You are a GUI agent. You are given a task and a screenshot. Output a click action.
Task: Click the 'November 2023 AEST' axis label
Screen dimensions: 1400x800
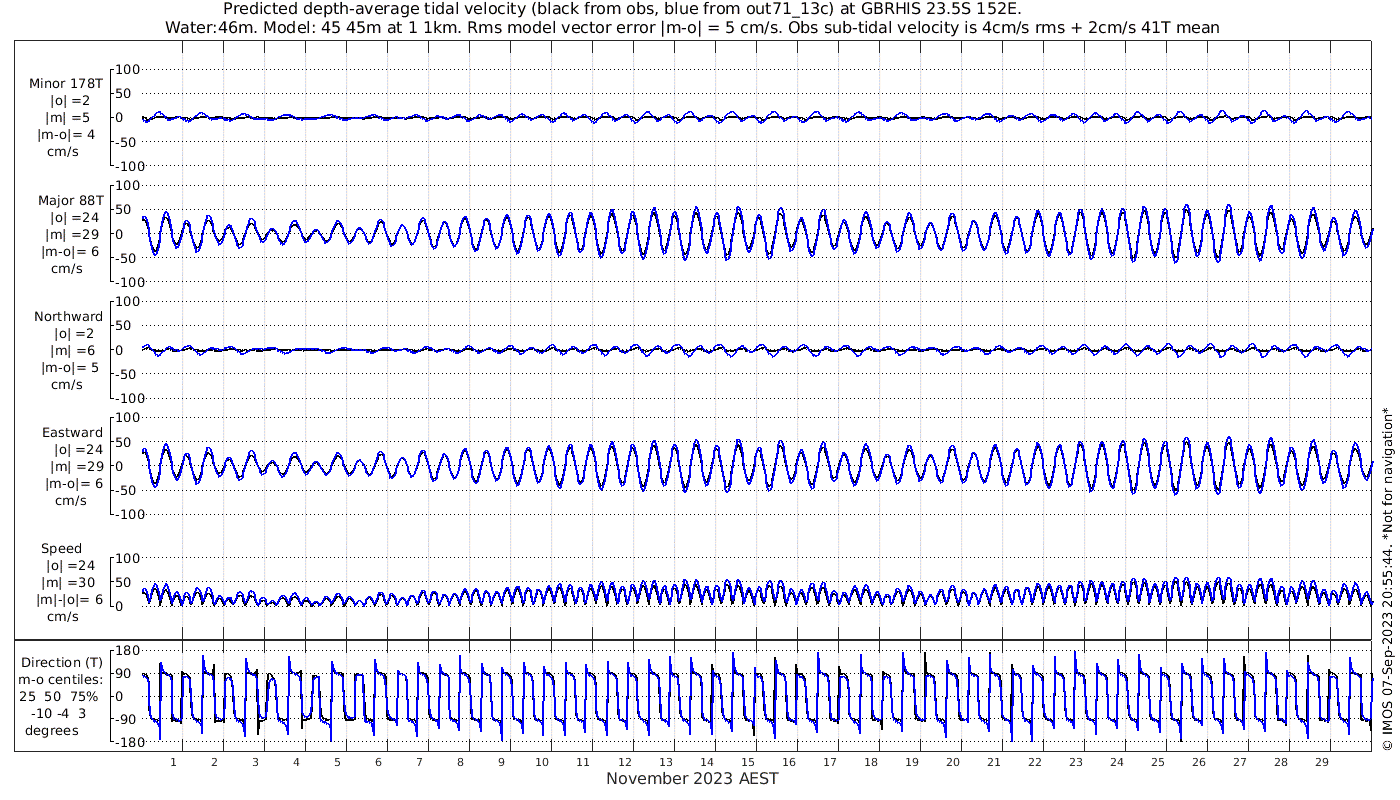(x=692, y=778)
